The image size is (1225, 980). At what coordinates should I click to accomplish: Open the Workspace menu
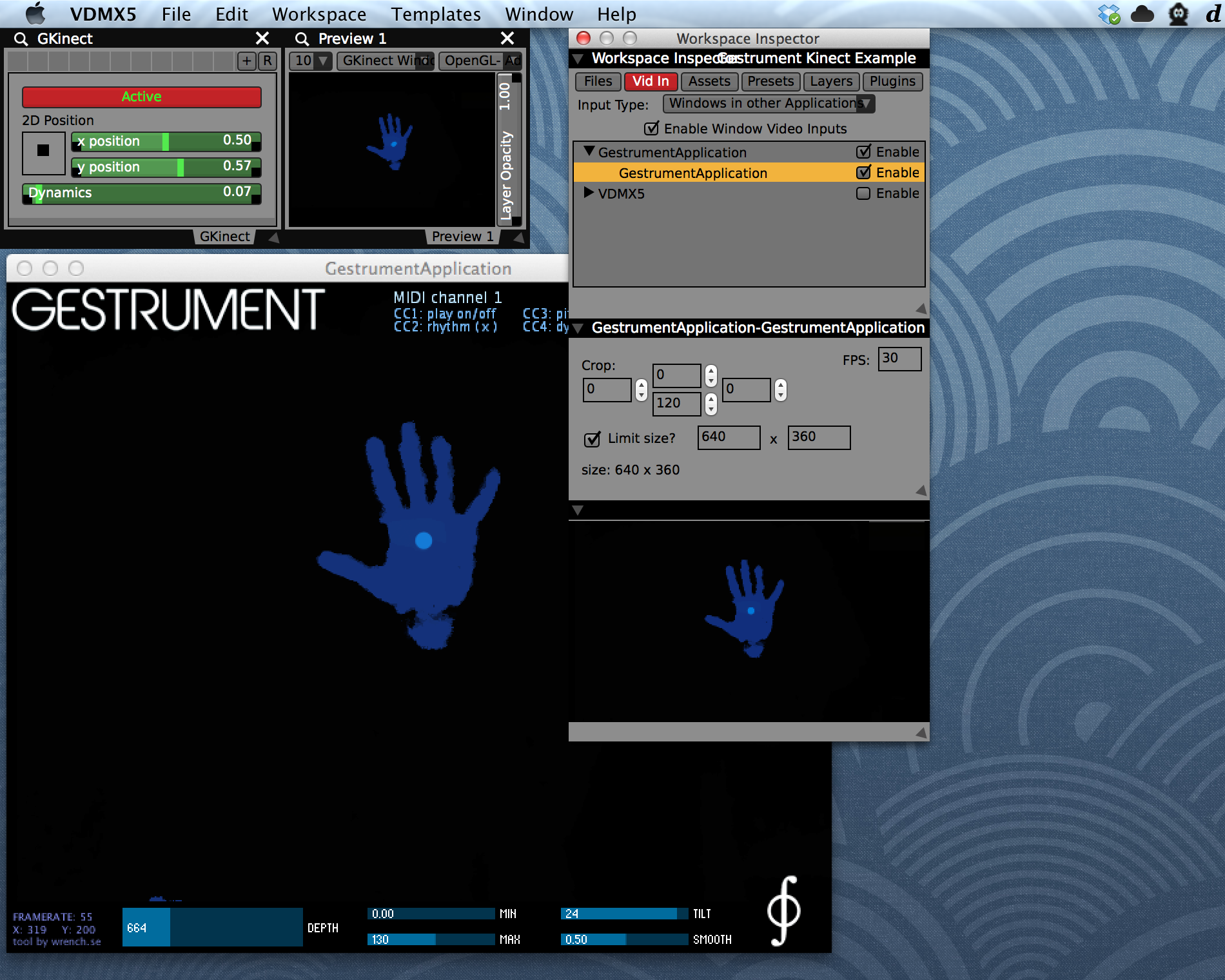pyautogui.click(x=319, y=14)
